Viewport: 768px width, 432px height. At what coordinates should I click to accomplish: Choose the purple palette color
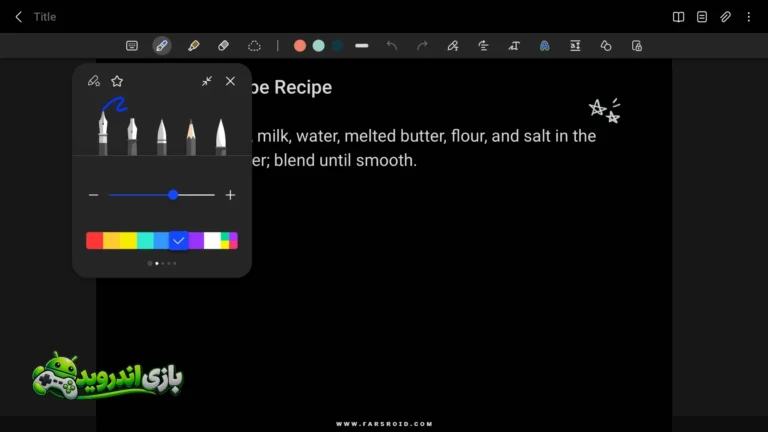click(196, 240)
